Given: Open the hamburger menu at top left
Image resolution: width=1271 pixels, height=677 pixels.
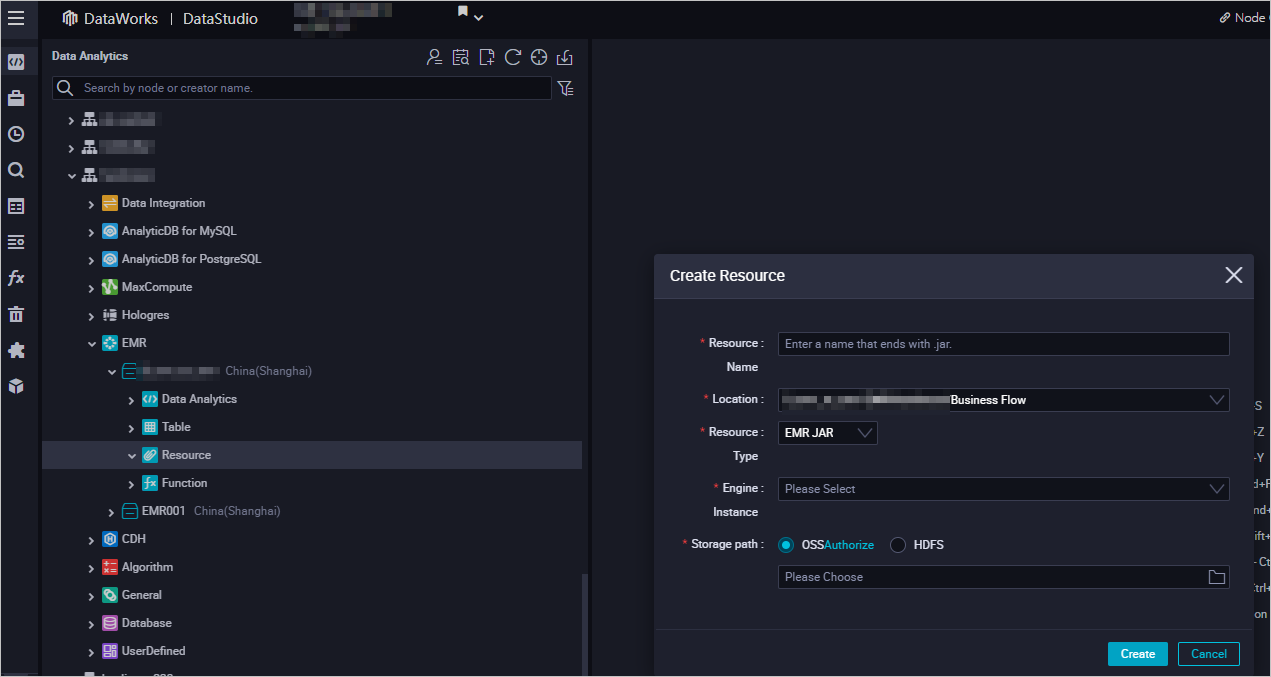Looking at the screenshot, I should tap(16, 18).
